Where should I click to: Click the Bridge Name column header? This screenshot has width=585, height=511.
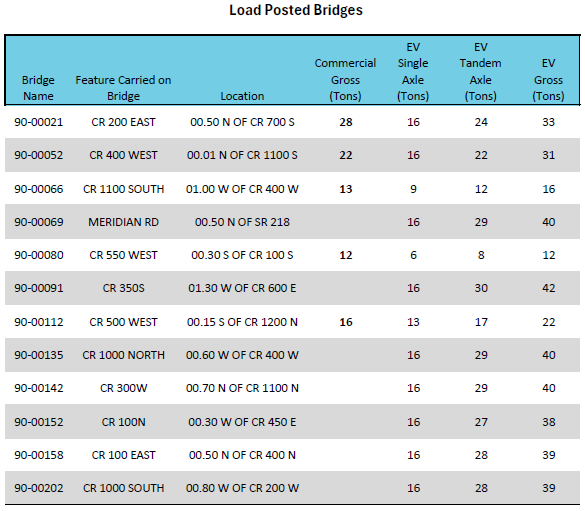click(x=38, y=88)
